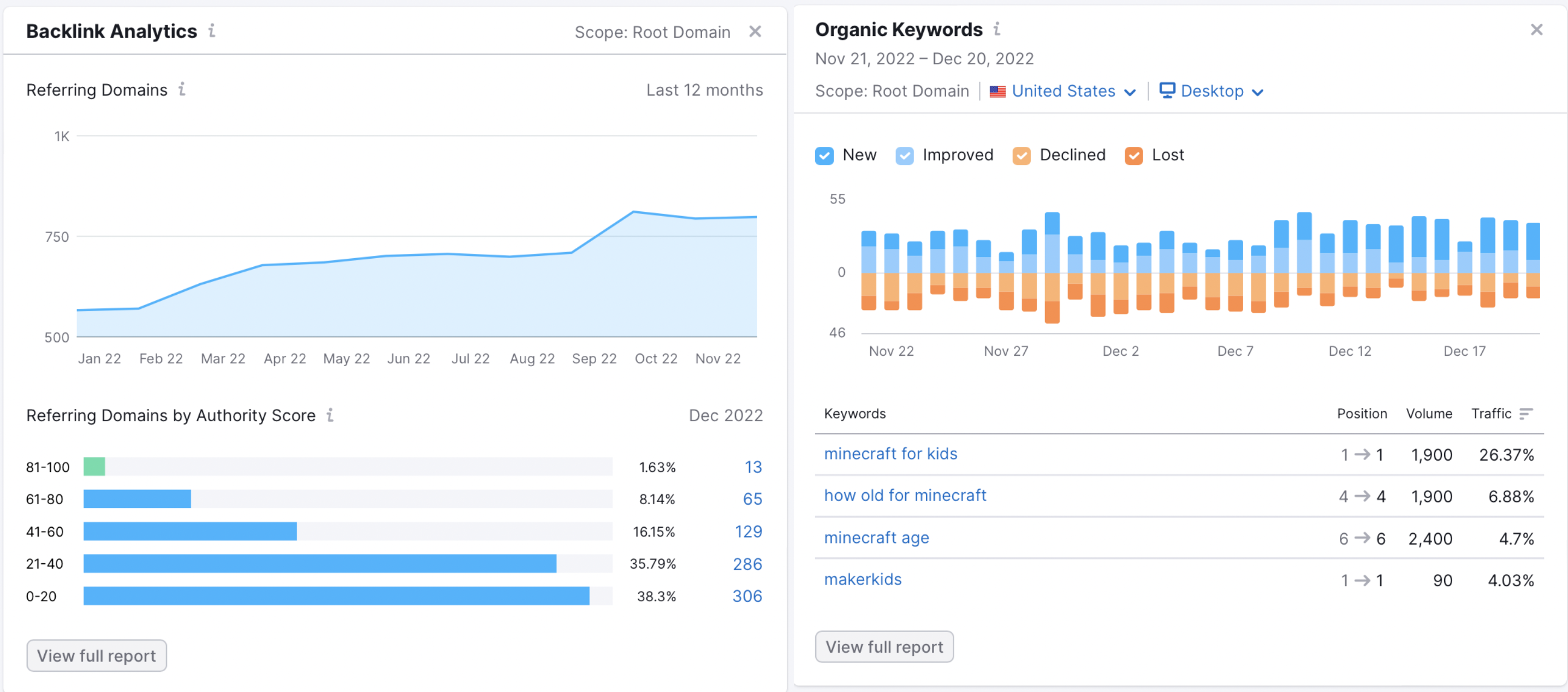The width and height of the screenshot is (1568, 692).
Task: Click 'Scope: Root Domain' in Backlink Analytics
Action: (x=652, y=32)
